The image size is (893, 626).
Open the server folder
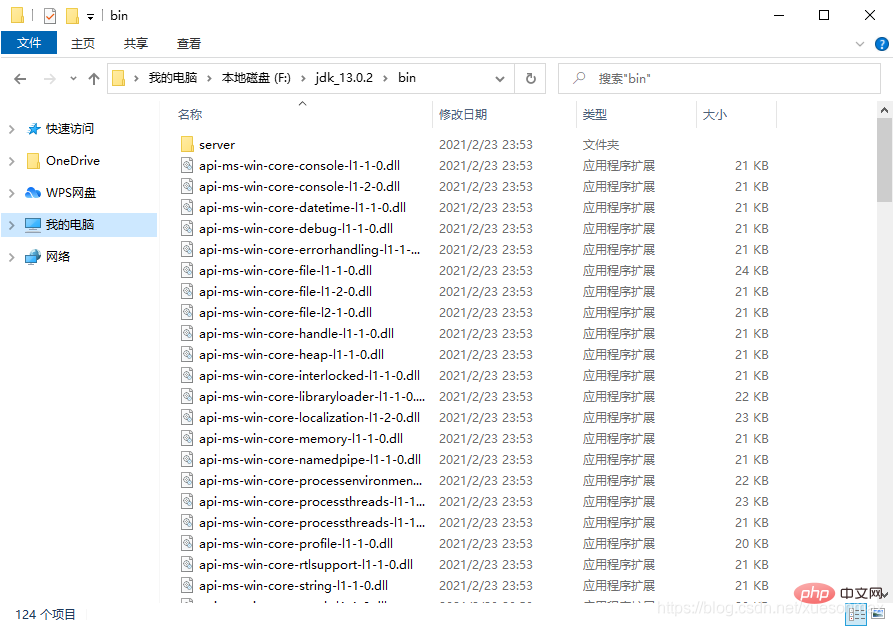pos(215,143)
